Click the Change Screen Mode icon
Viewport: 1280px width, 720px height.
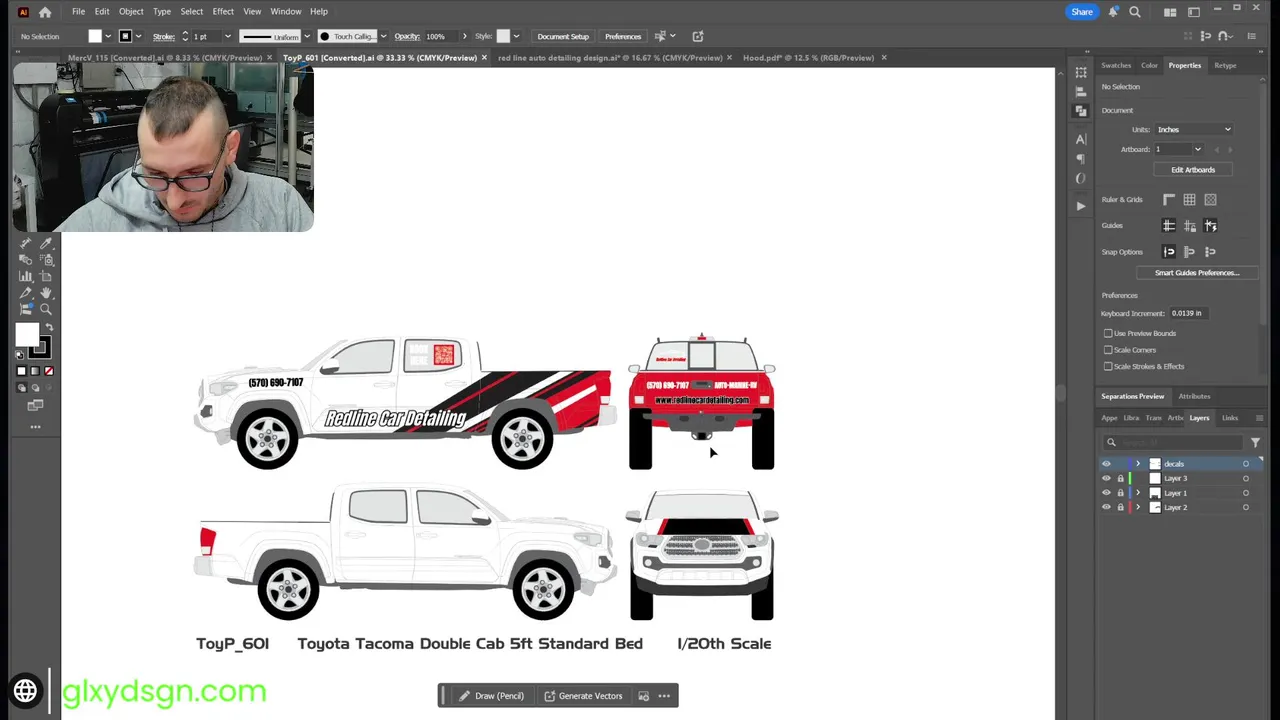35,405
